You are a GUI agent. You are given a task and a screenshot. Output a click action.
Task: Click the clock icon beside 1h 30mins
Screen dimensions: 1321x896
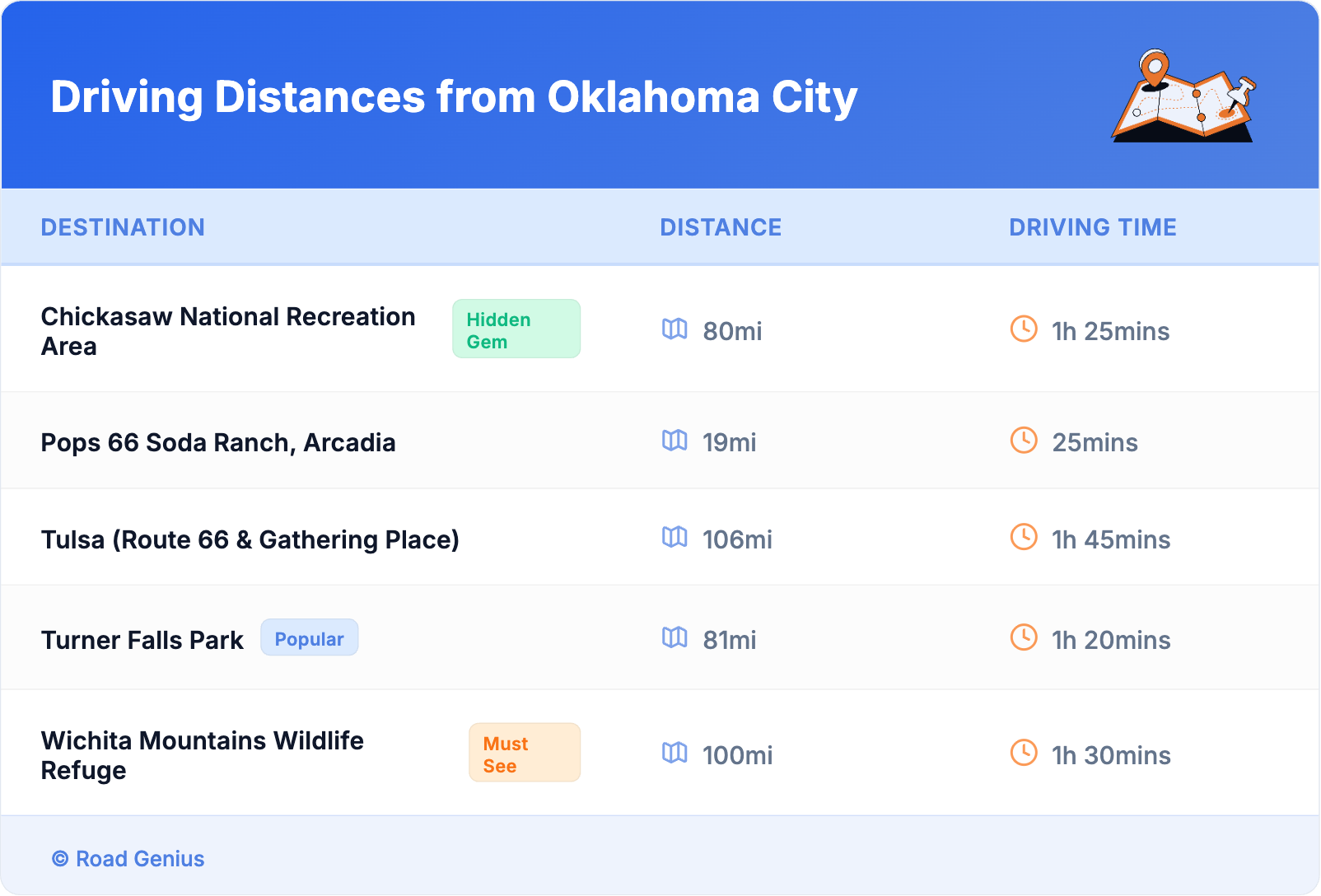1024,754
